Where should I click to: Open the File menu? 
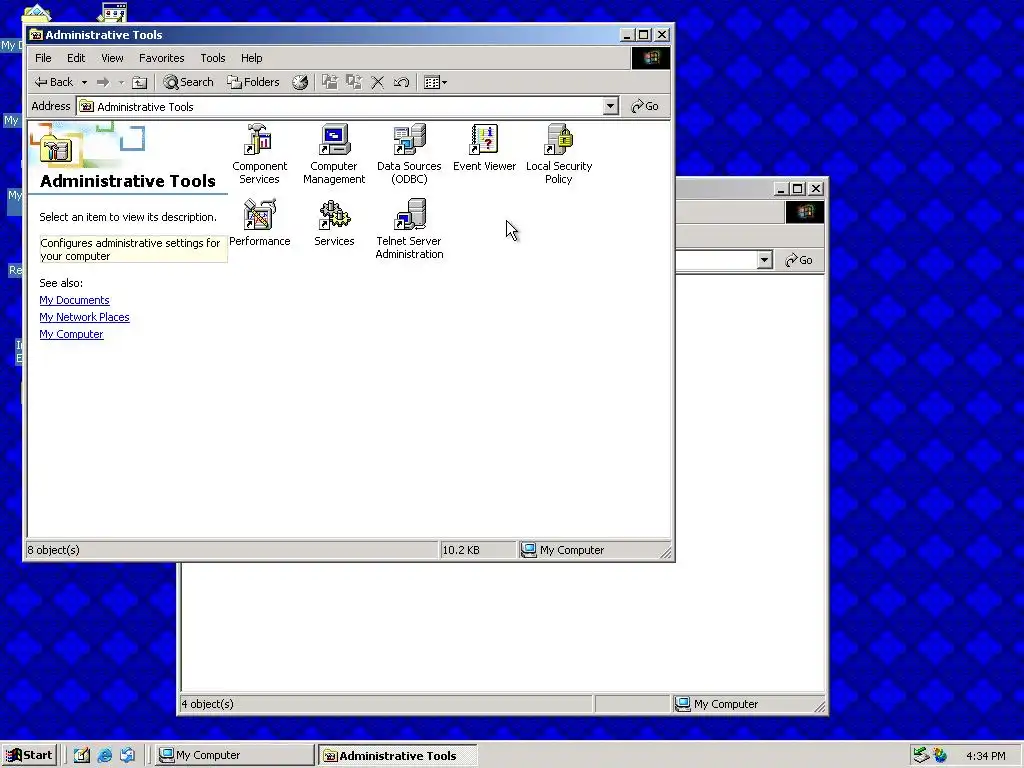[43, 58]
